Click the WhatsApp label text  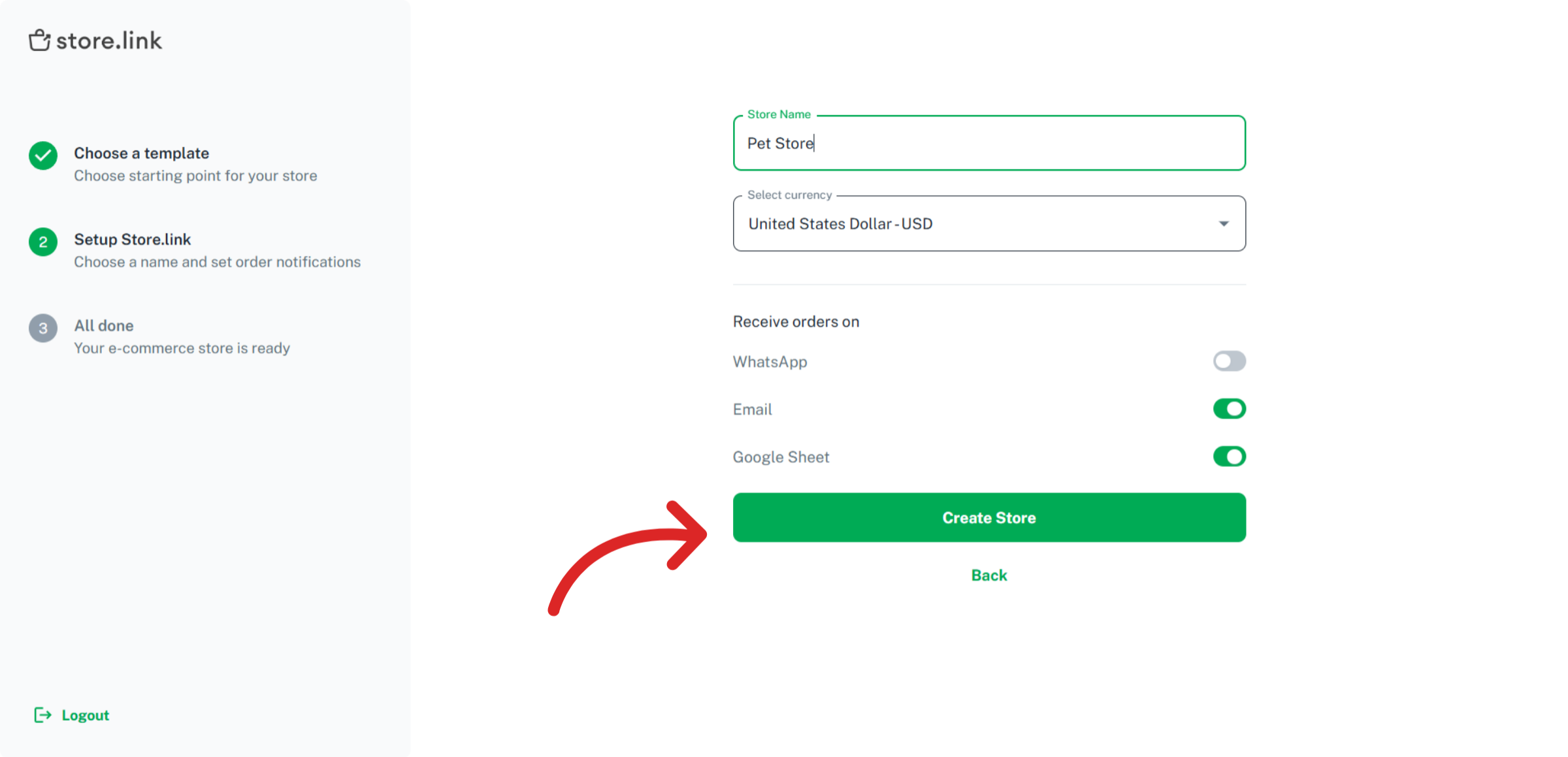tap(770, 362)
